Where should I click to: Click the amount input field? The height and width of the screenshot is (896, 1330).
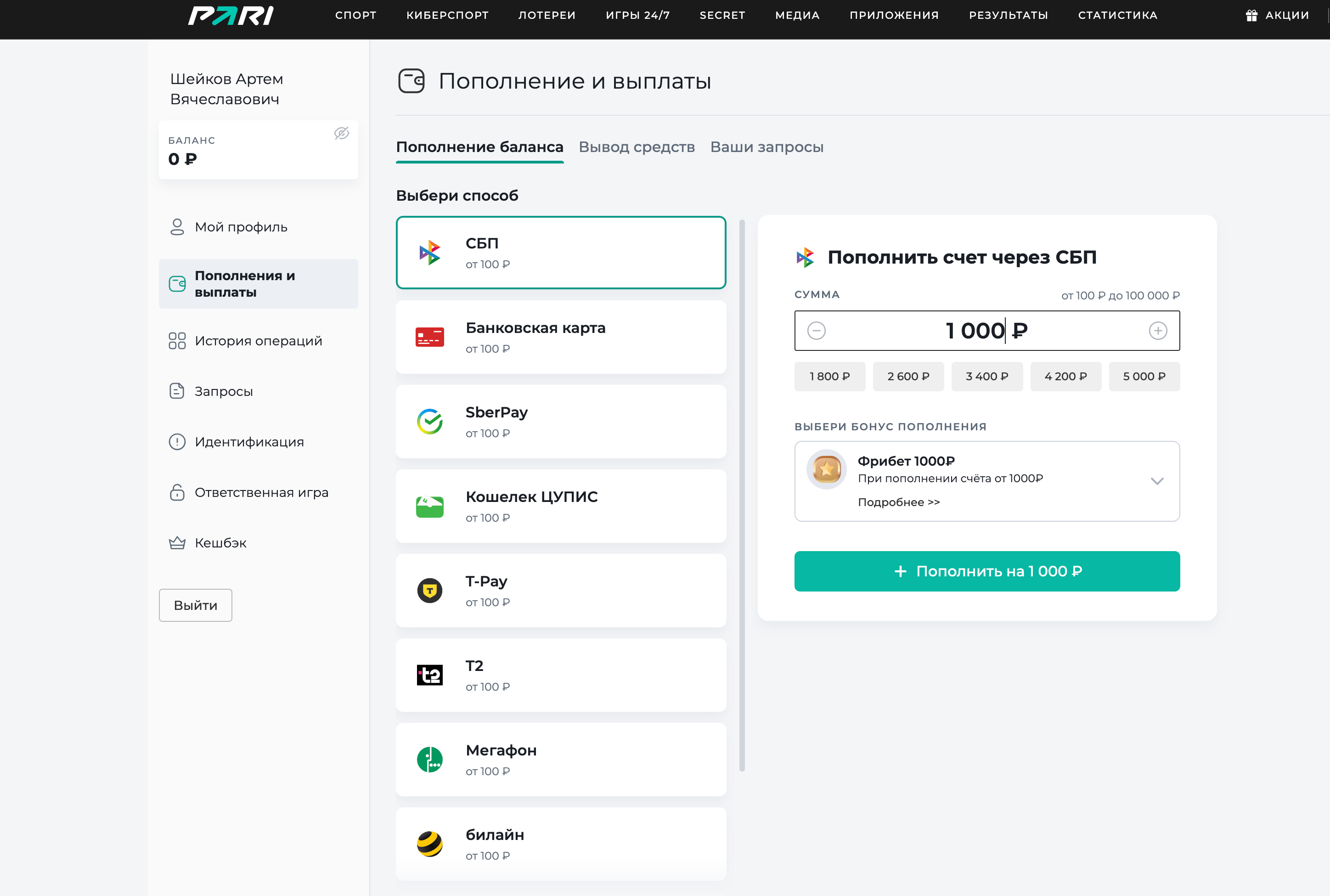[x=986, y=330]
